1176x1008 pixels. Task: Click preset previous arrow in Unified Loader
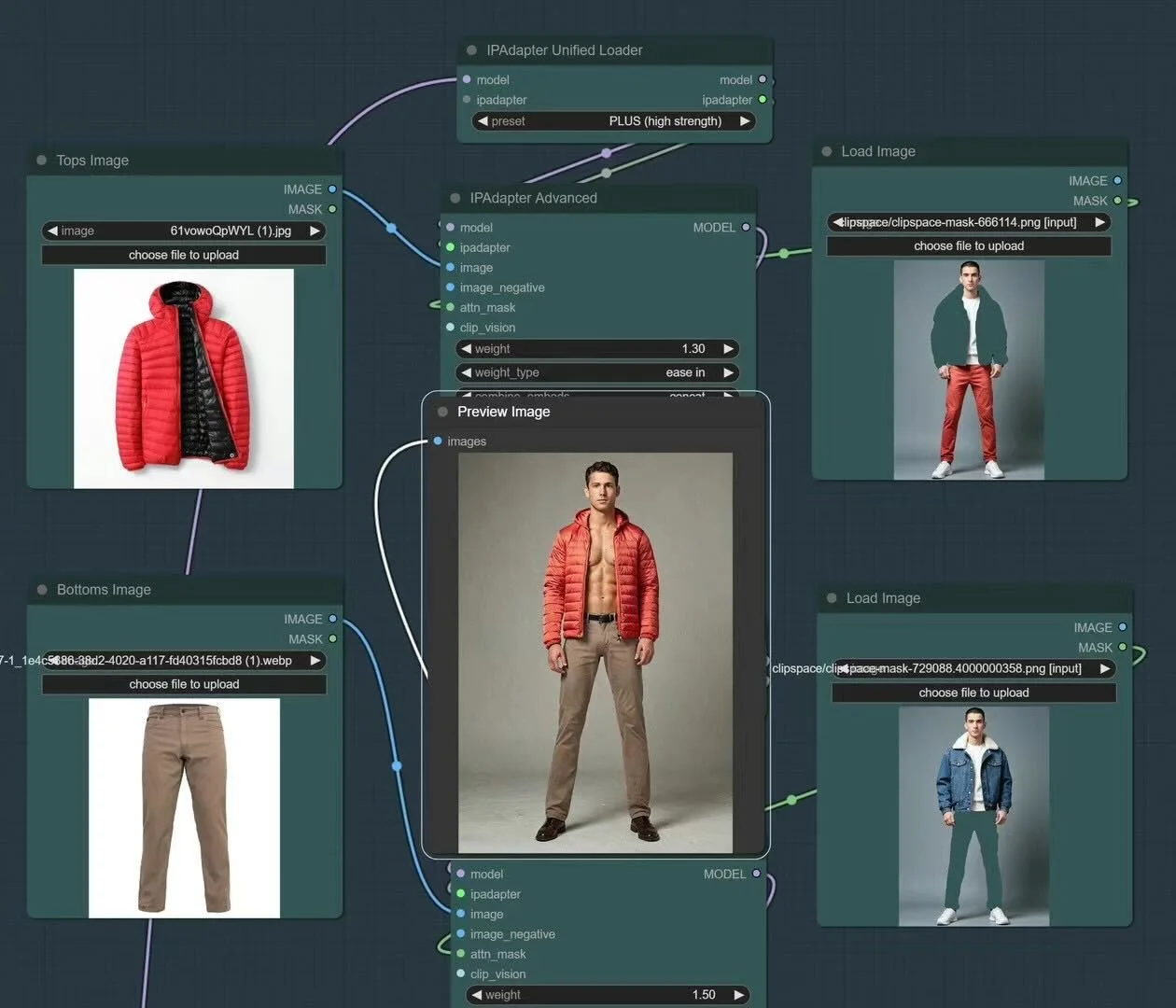click(483, 121)
